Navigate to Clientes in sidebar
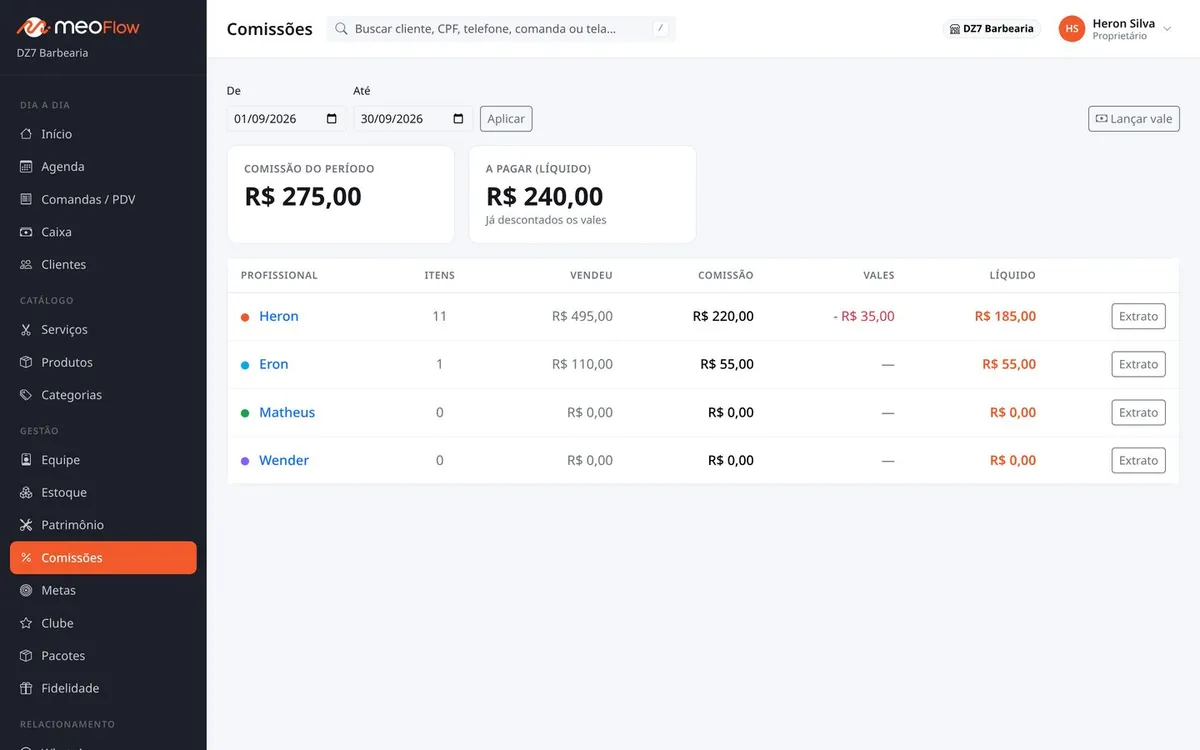This screenshot has width=1200, height=750. 103,265
